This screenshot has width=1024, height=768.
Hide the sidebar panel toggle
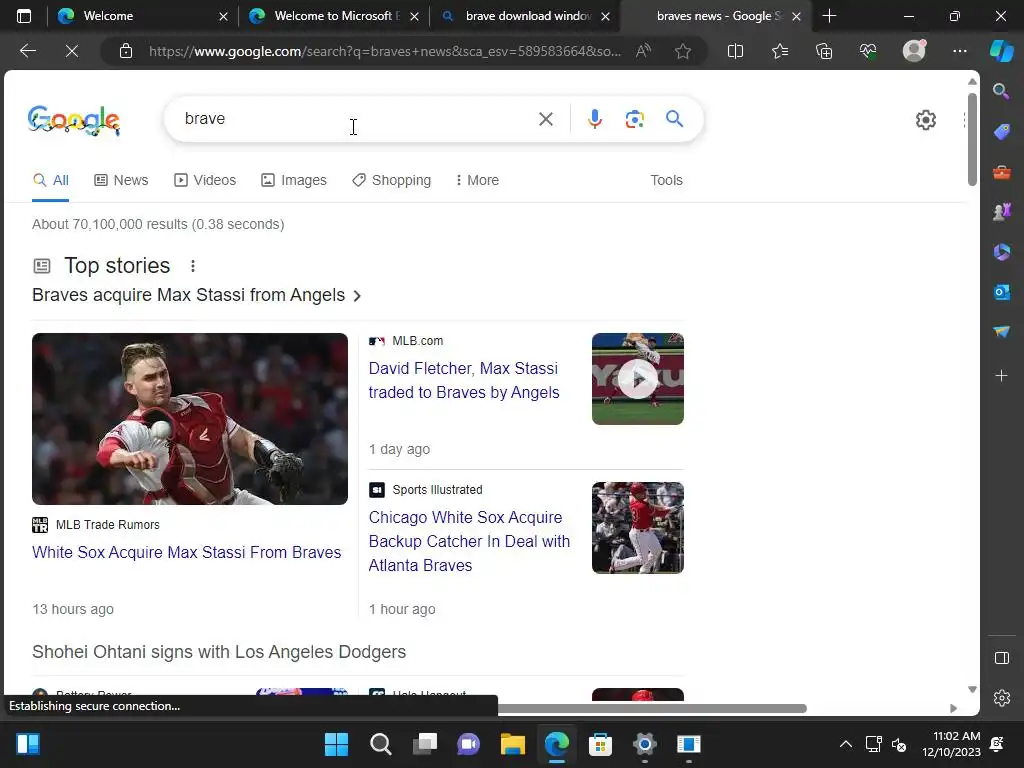(1002, 658)
